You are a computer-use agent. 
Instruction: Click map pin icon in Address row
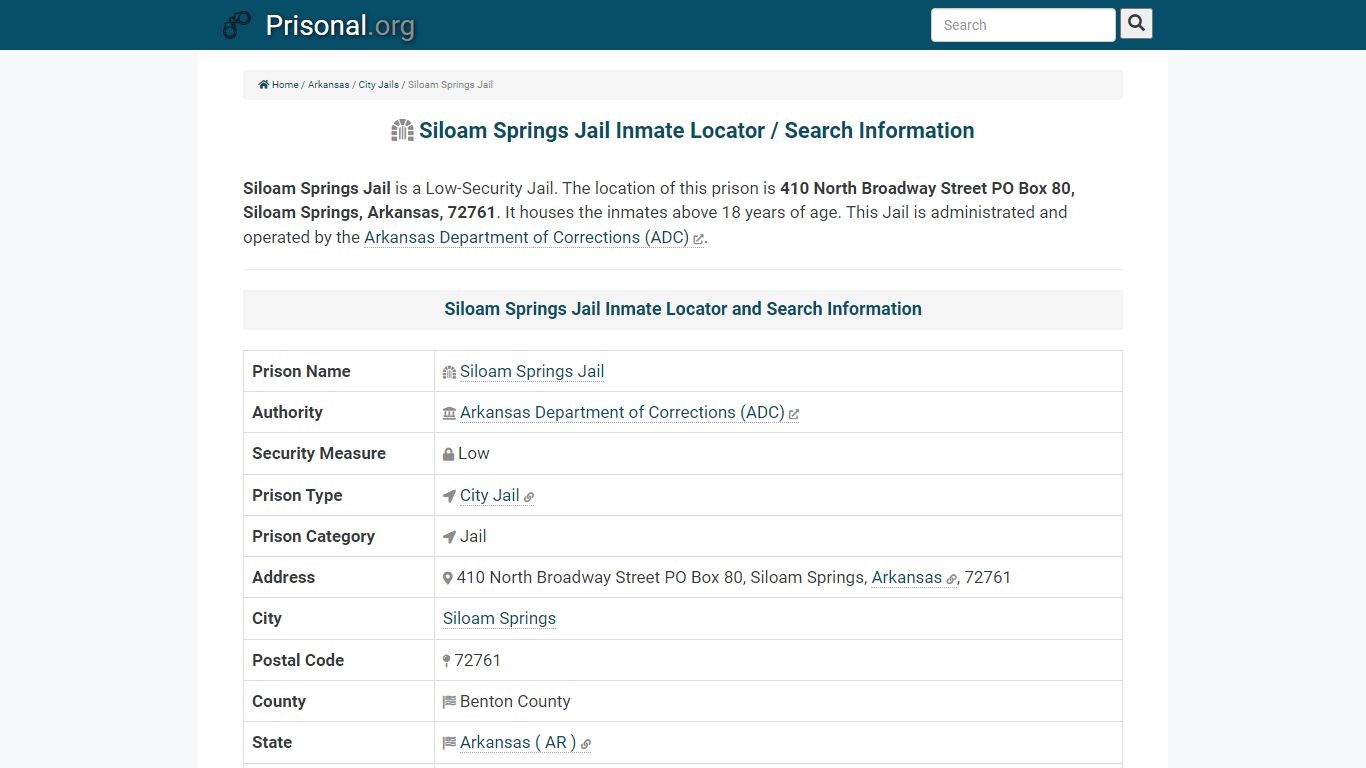click(x=448, y=578)
